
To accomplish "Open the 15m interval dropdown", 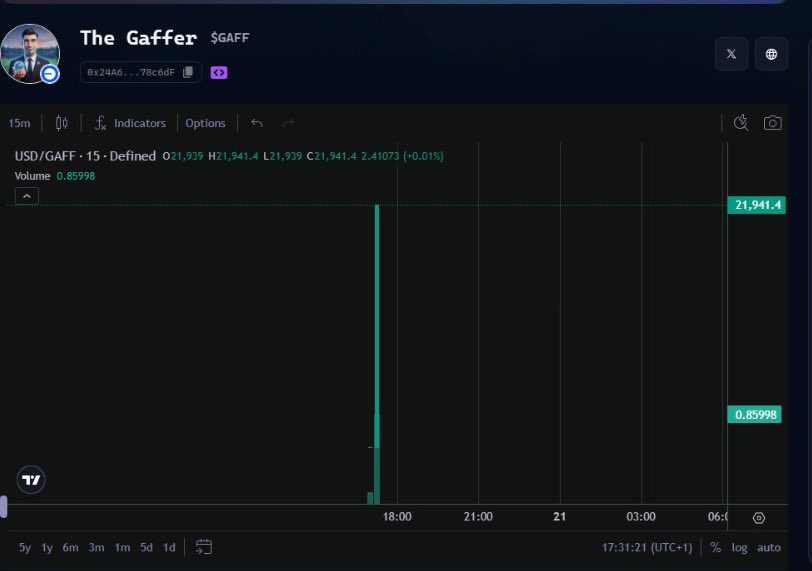I will 19,123.
